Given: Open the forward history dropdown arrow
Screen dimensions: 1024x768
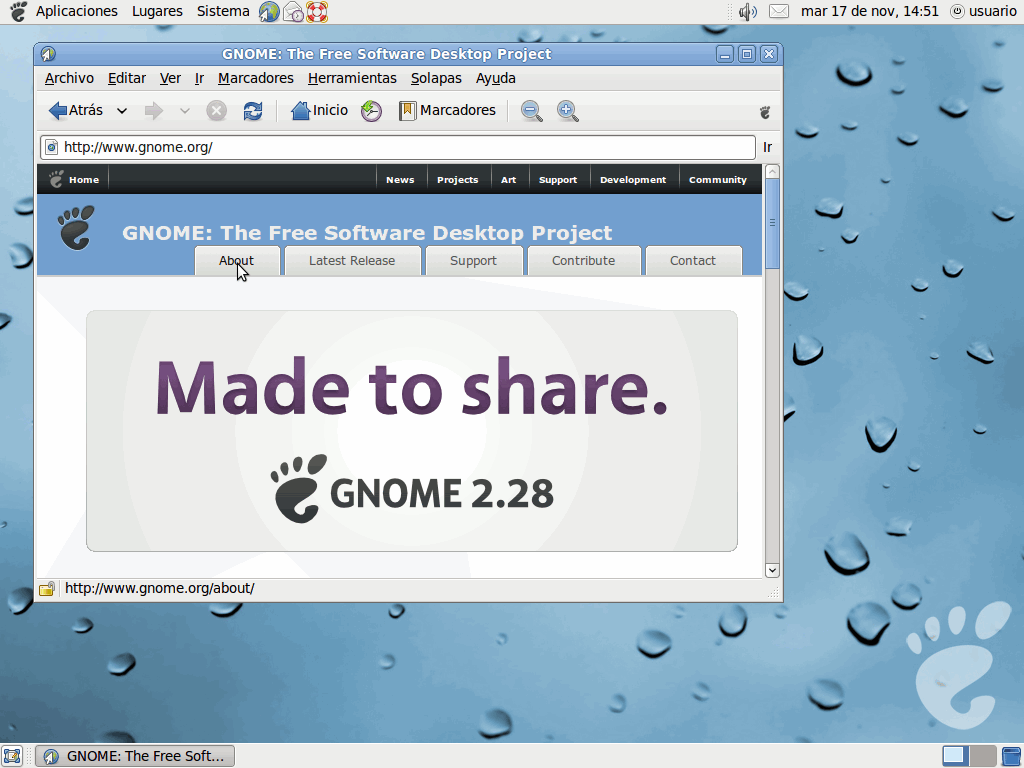Looking at the screenshot, I should click(x=185, y=110).
